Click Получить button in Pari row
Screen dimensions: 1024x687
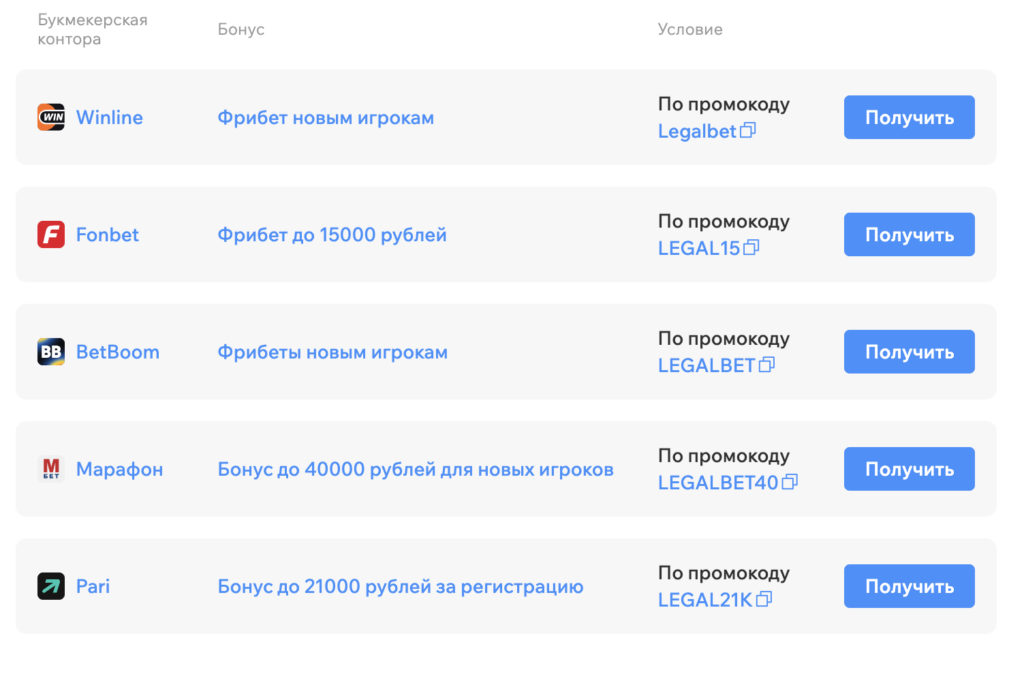(909, 586)
